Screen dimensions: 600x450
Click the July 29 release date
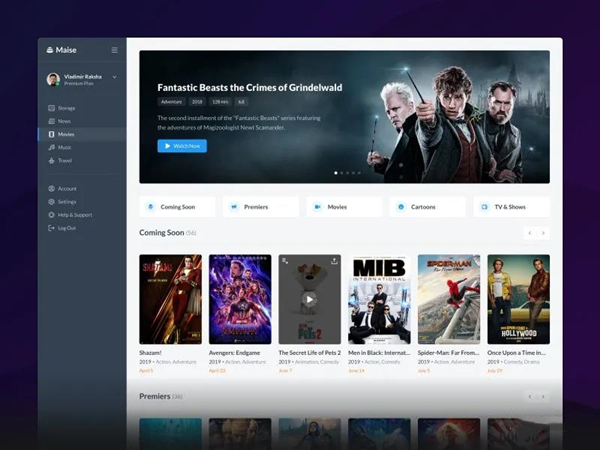(x=495, y=371)
